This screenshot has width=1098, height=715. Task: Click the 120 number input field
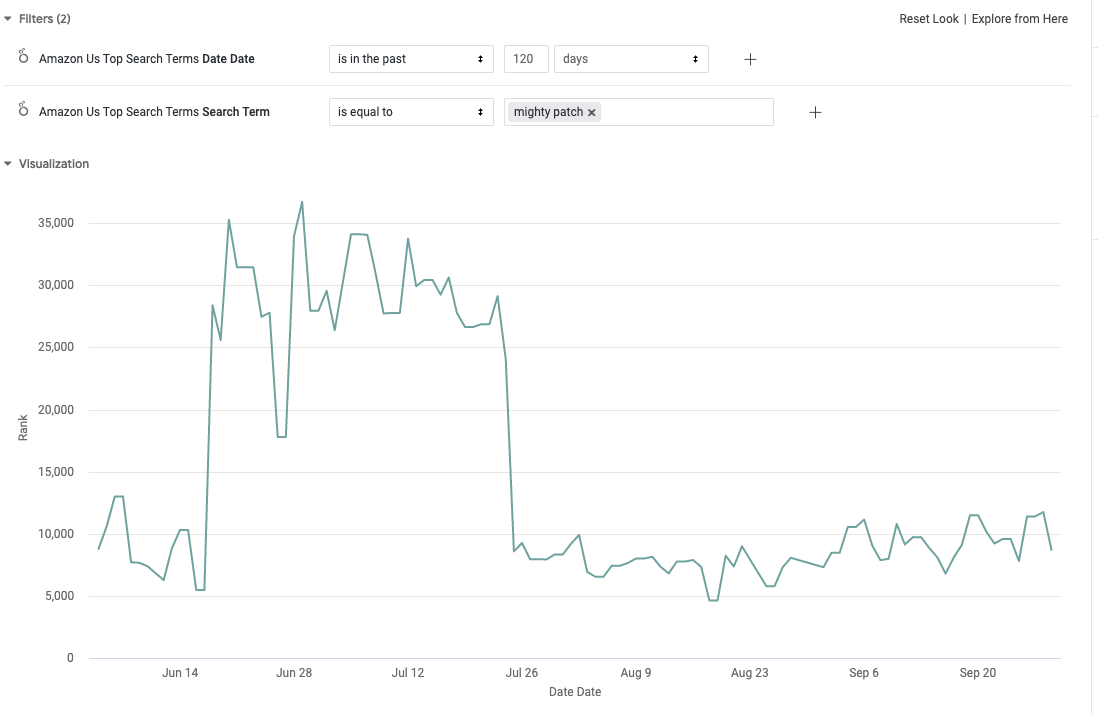tap(525, 59)
